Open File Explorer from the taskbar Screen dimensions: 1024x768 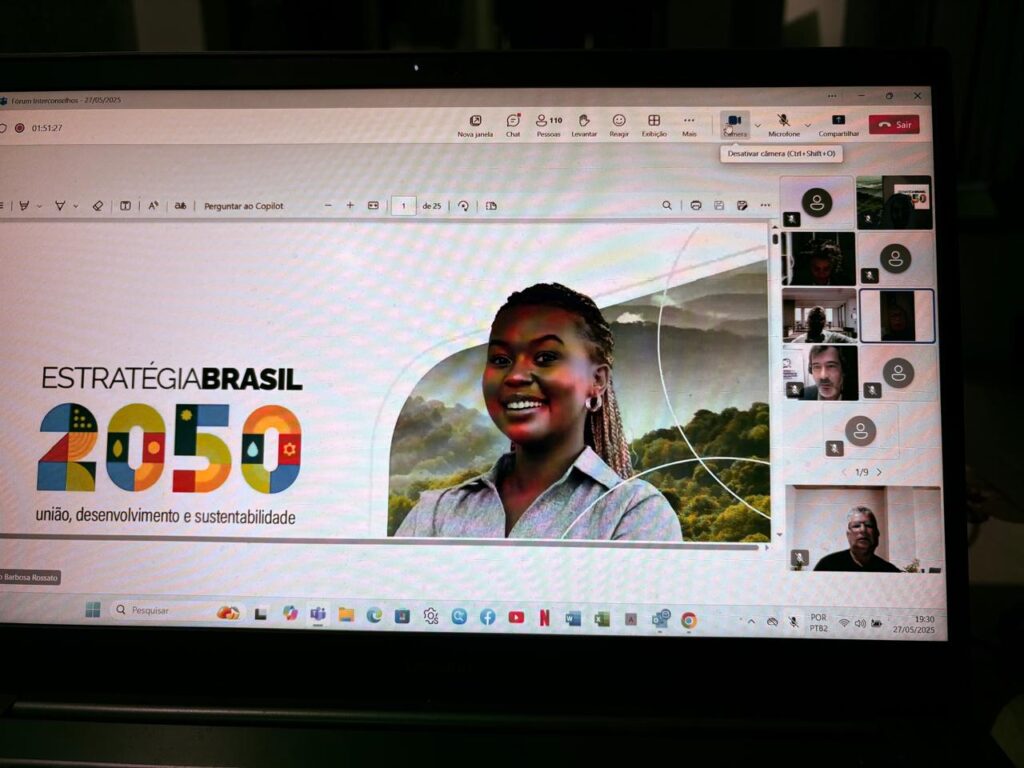tap(346, 614)
